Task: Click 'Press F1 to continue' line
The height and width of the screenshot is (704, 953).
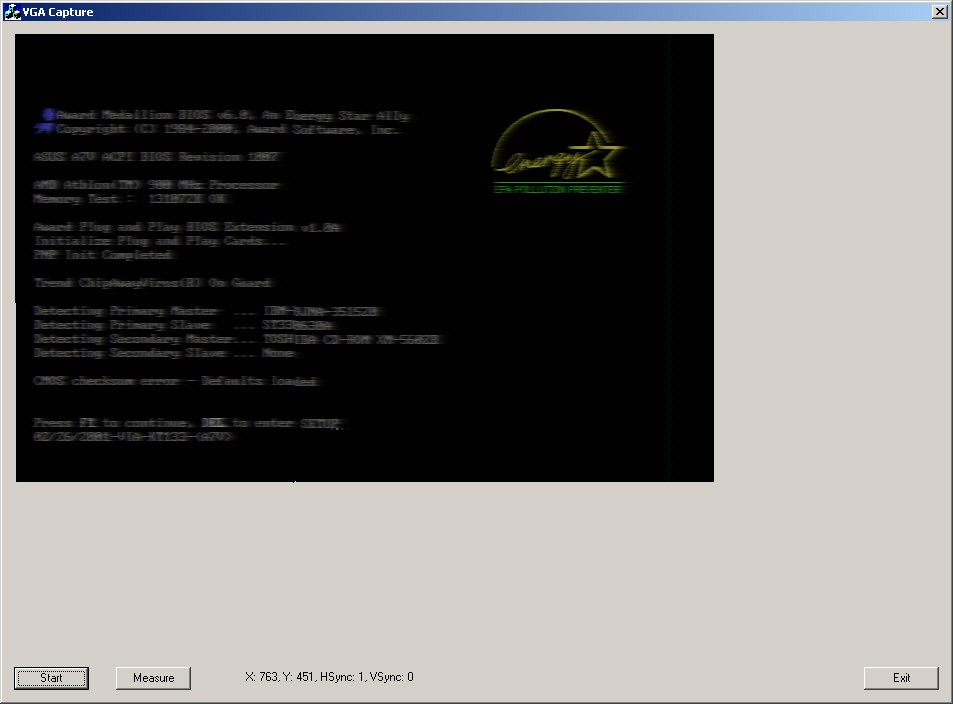Action: click(x=189, y=423)
